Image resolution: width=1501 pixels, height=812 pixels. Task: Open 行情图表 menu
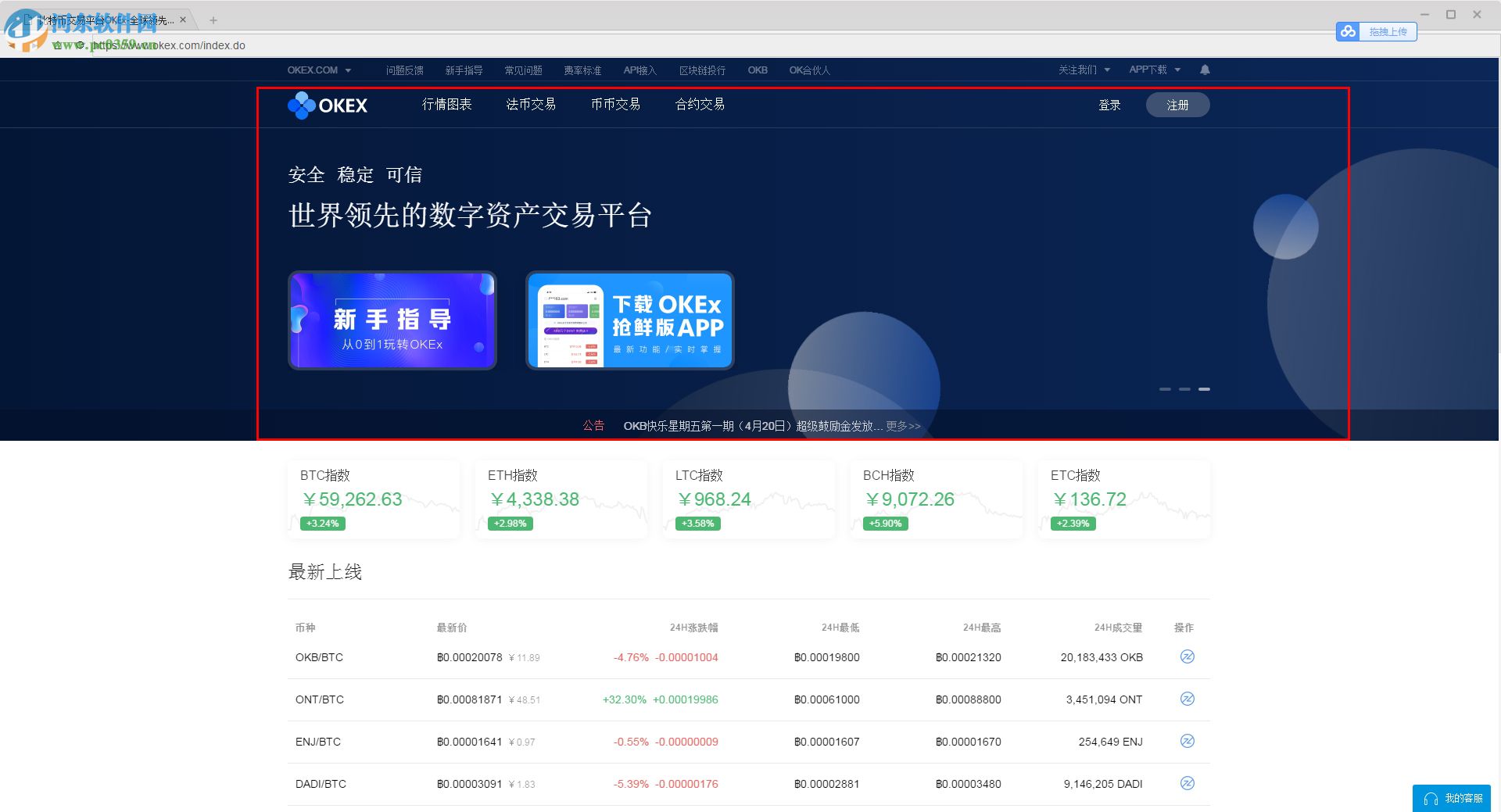point(446,105)
